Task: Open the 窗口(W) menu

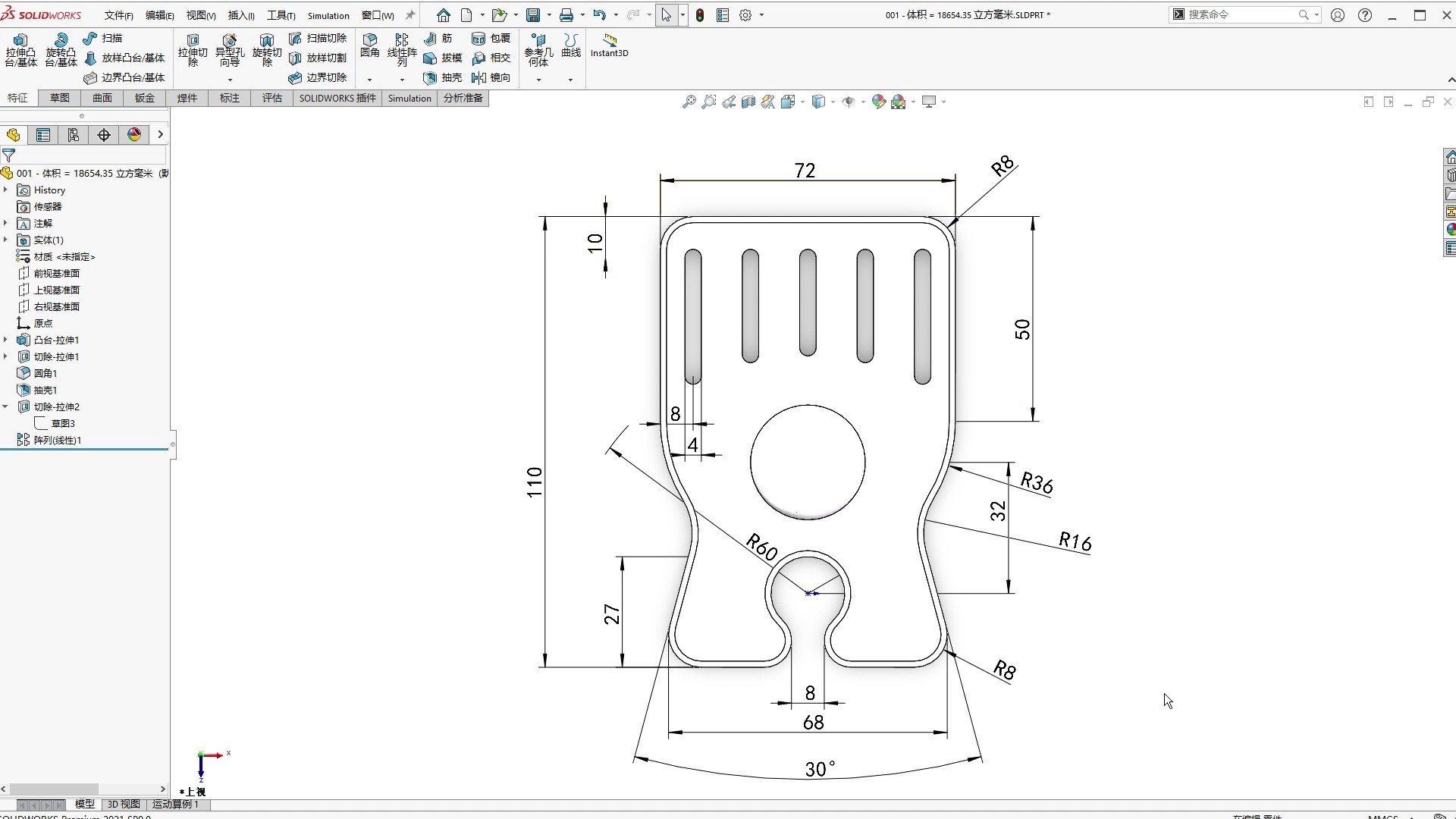Action: [x=378, y=15]
